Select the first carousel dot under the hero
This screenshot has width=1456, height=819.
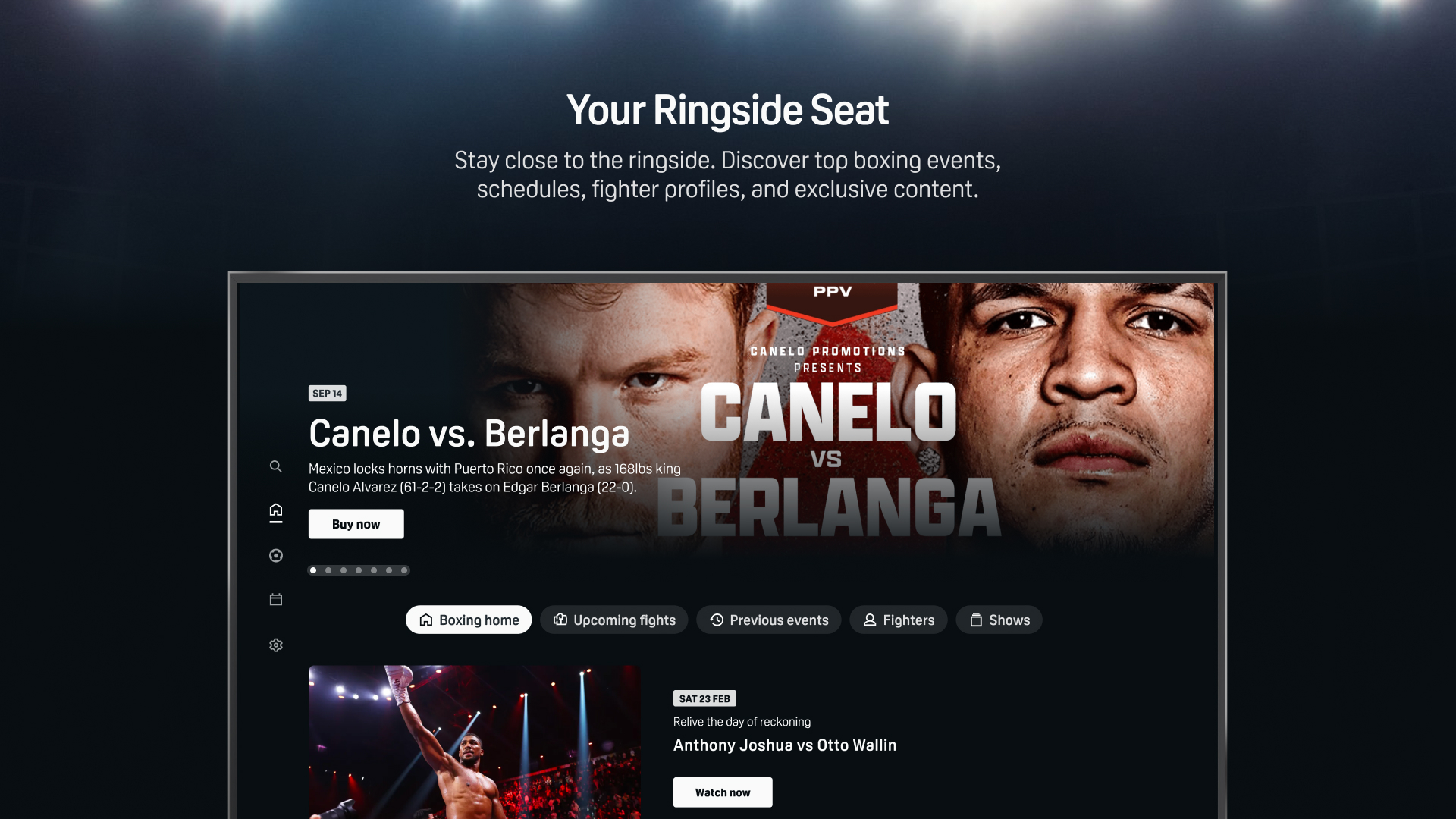313,570
